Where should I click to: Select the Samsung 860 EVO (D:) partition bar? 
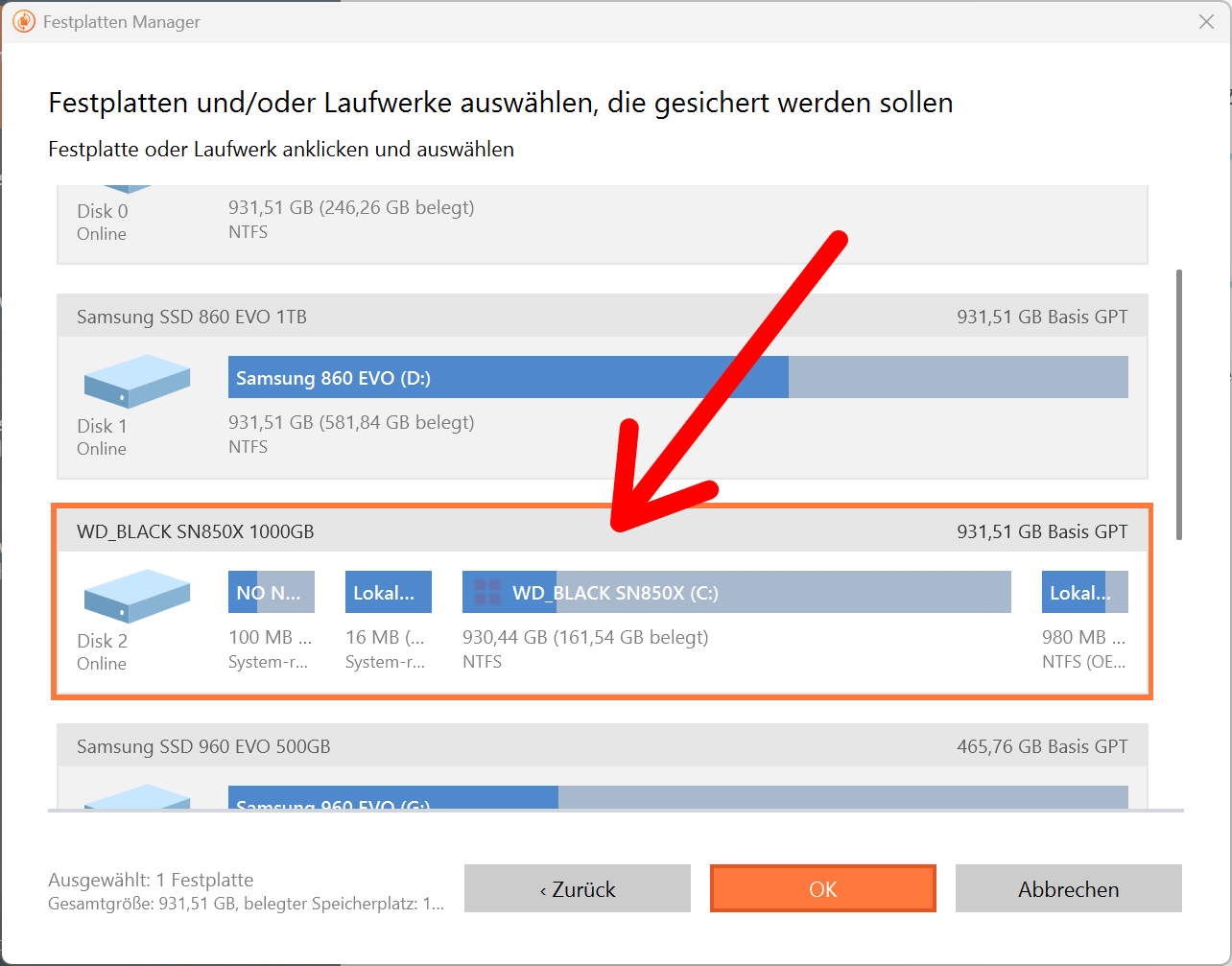[678, 377]
